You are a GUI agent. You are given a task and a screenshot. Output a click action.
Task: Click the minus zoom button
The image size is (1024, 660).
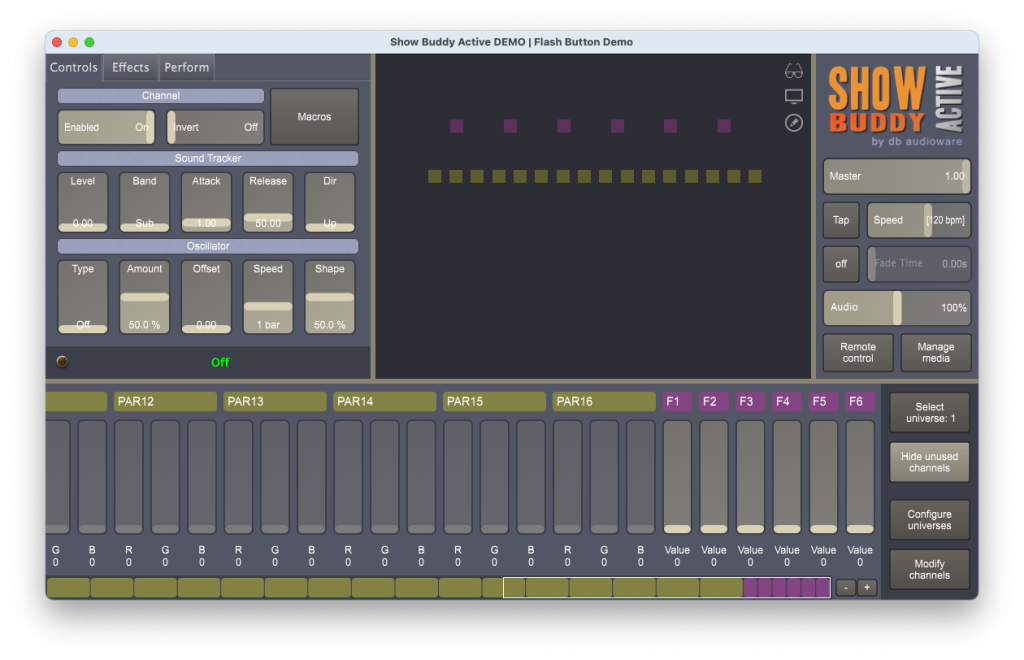coord(845,588)
